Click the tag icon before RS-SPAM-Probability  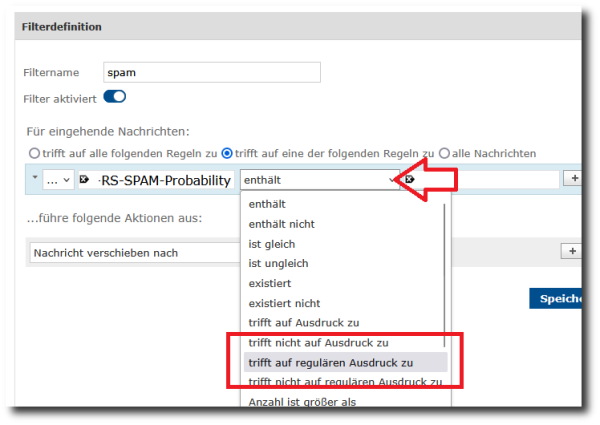(x=85, y=180)
